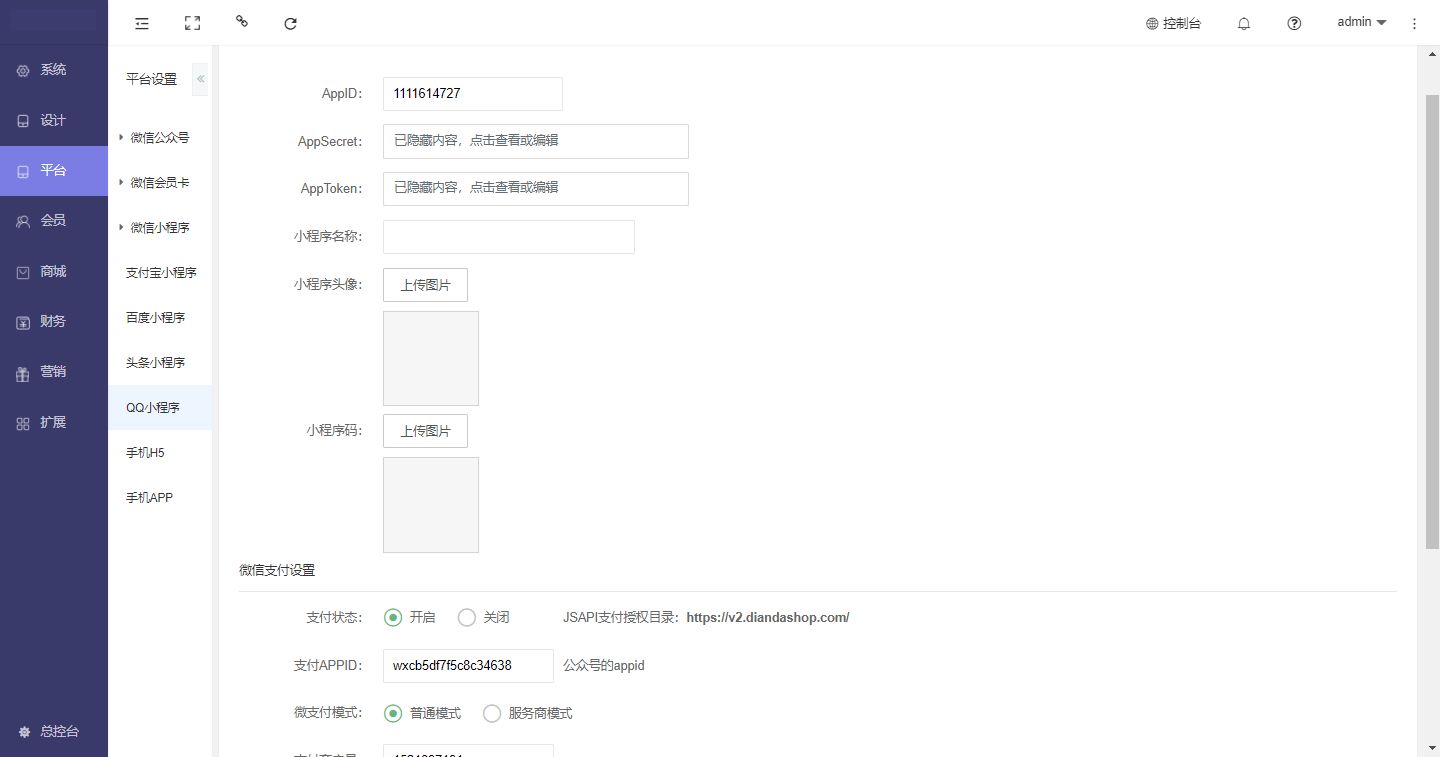This screenshot has height=757, width=1440.
Task: Open notifications bell icon
Action: click(x=1244, y=23)
